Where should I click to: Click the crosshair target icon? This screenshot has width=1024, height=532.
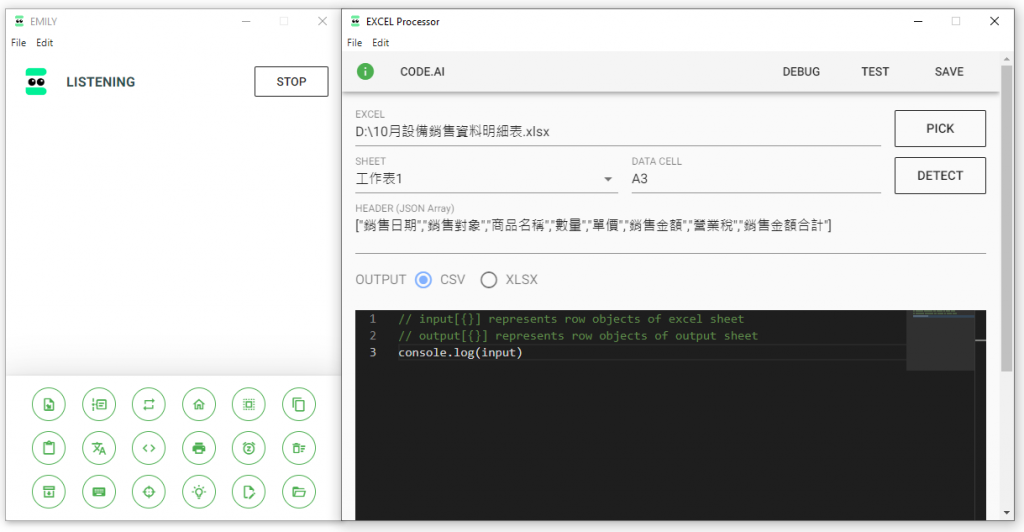(x=149, y=492)
